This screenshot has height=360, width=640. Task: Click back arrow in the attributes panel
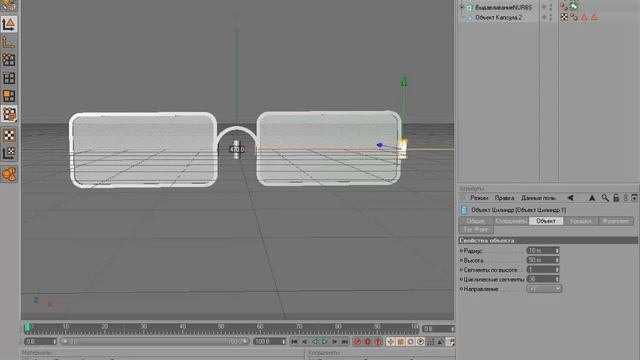(570, 198)
